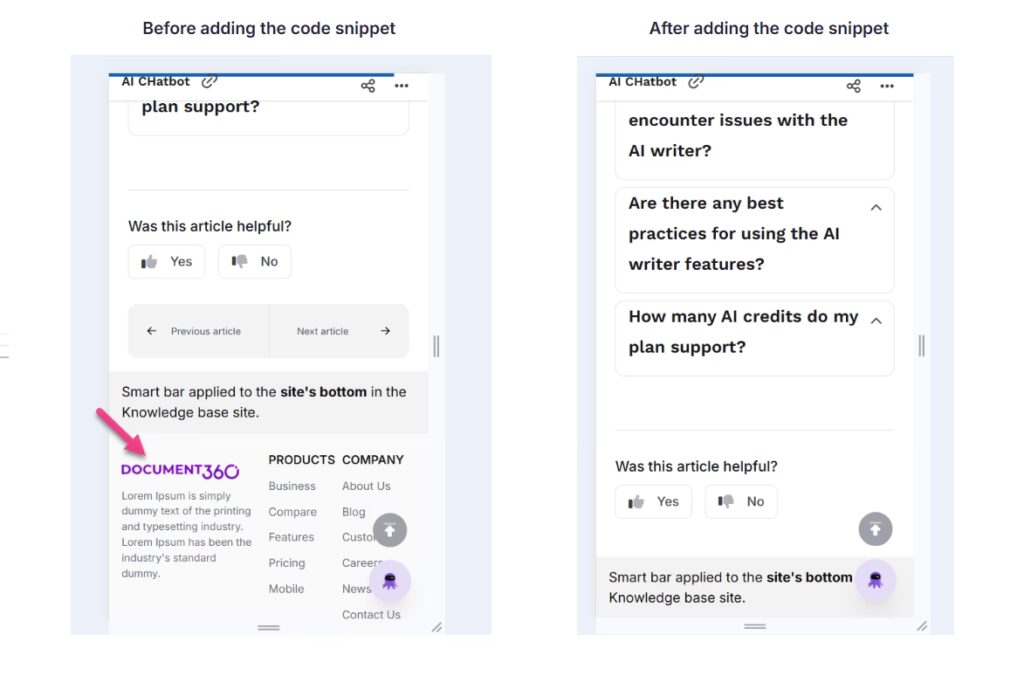Click thumbs-up Yes button in After preview

click(x=653, y=502)
